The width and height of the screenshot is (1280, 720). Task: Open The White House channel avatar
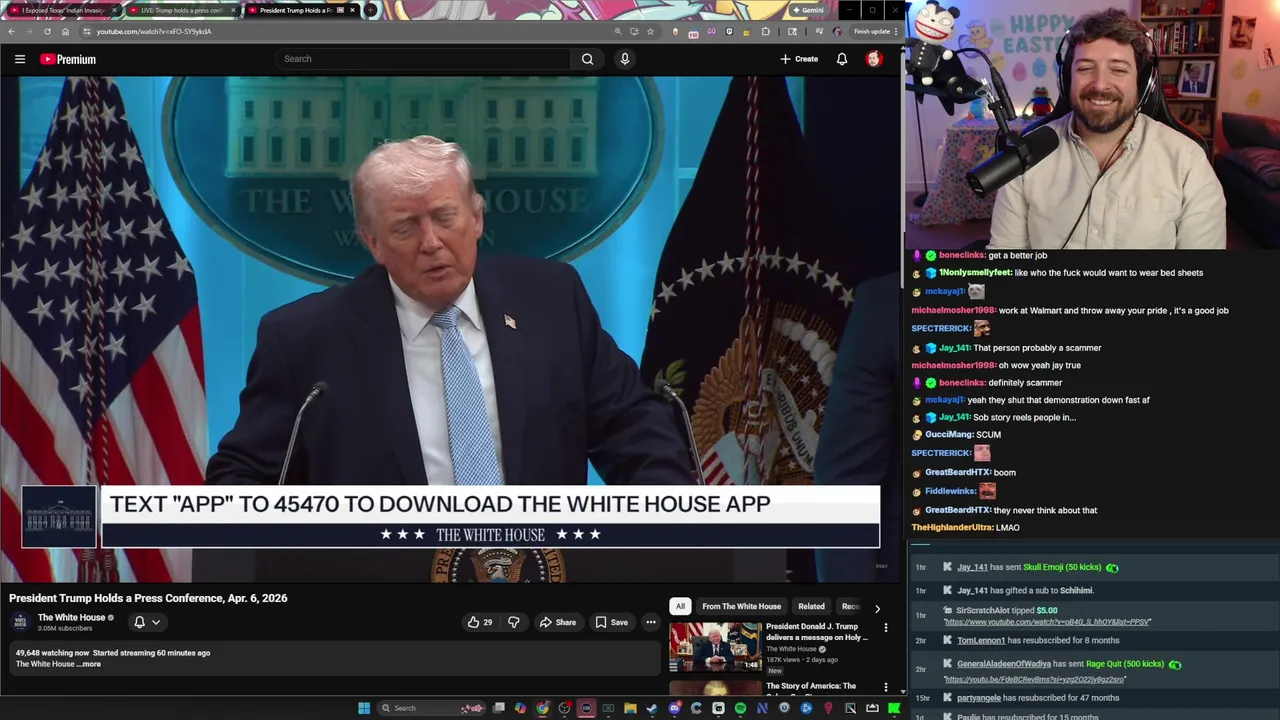point(20,622)
